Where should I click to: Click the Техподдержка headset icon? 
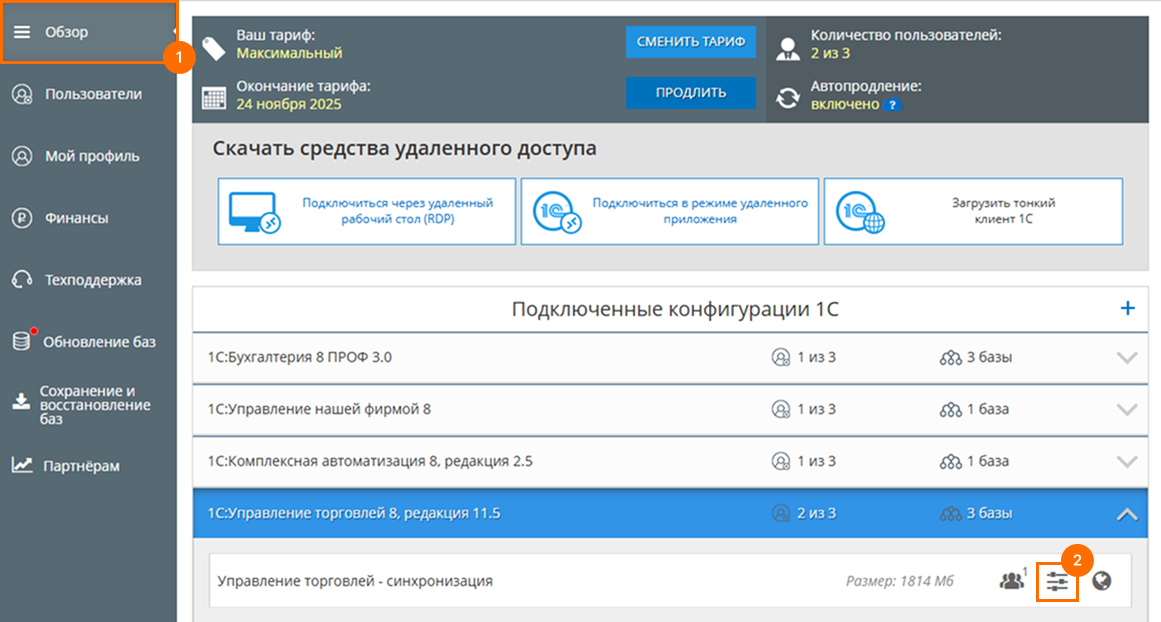click(x=20, y=279)
